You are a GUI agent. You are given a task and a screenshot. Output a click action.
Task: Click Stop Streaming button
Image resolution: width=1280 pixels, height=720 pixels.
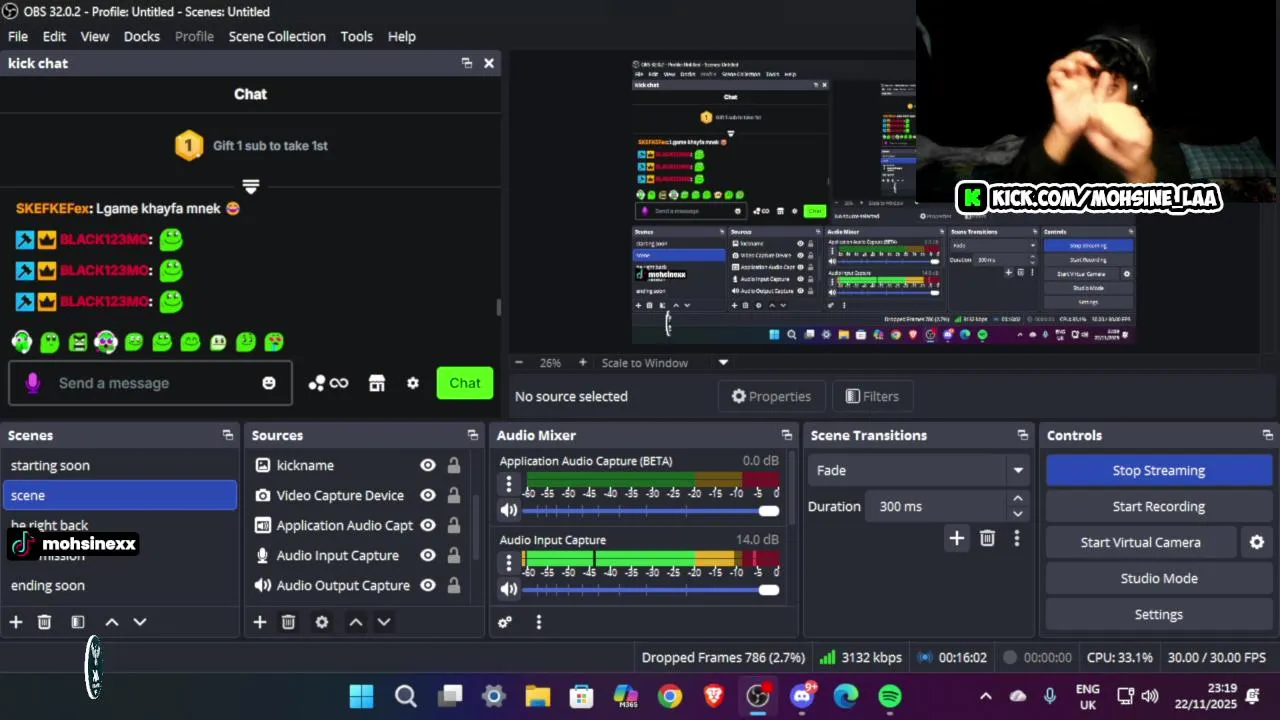click(1158, 470)
